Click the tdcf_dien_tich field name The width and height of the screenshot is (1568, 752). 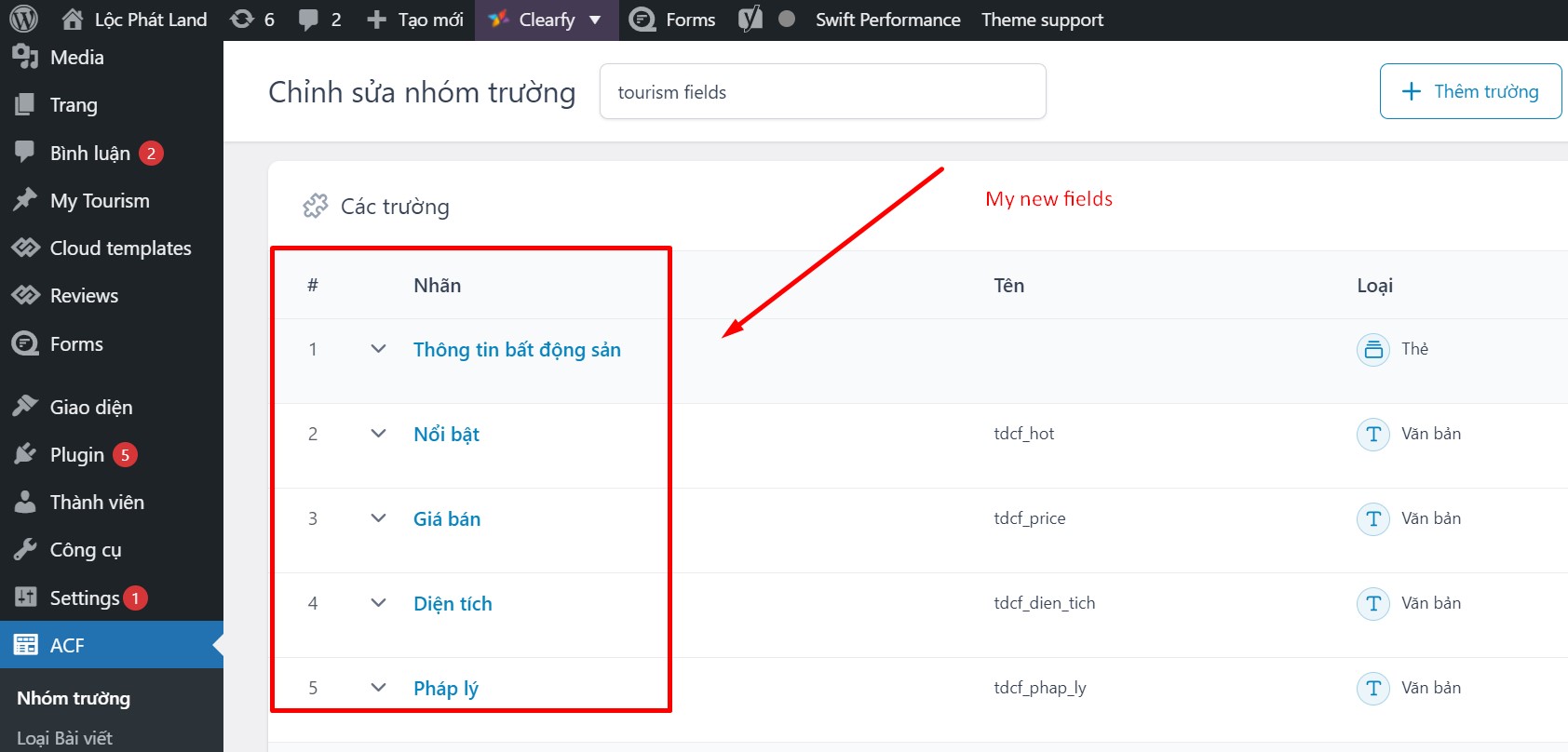pos(1045,603)
